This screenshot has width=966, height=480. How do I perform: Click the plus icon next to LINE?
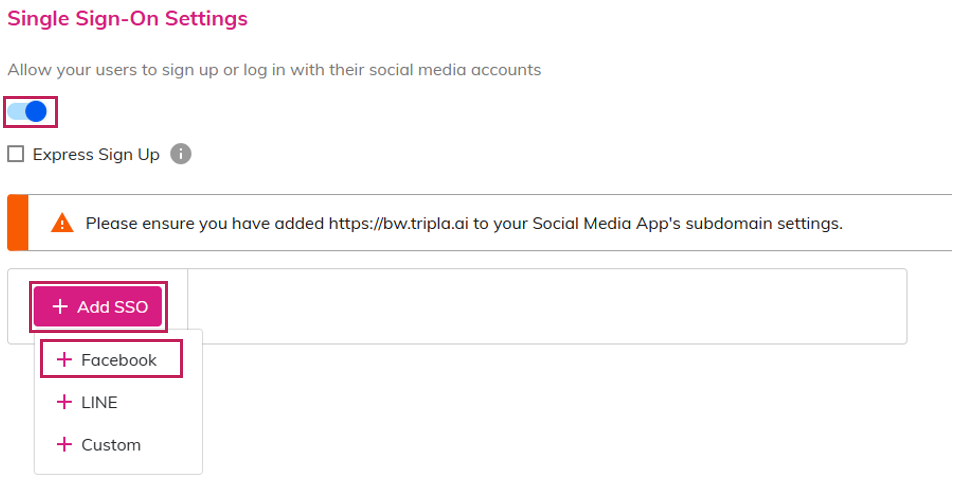pyautogui.click(x=65, y=403)
